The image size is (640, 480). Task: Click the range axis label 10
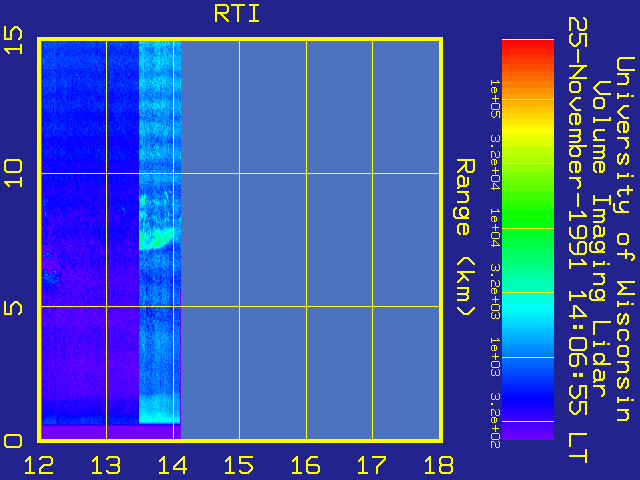(x=13, y=173)
